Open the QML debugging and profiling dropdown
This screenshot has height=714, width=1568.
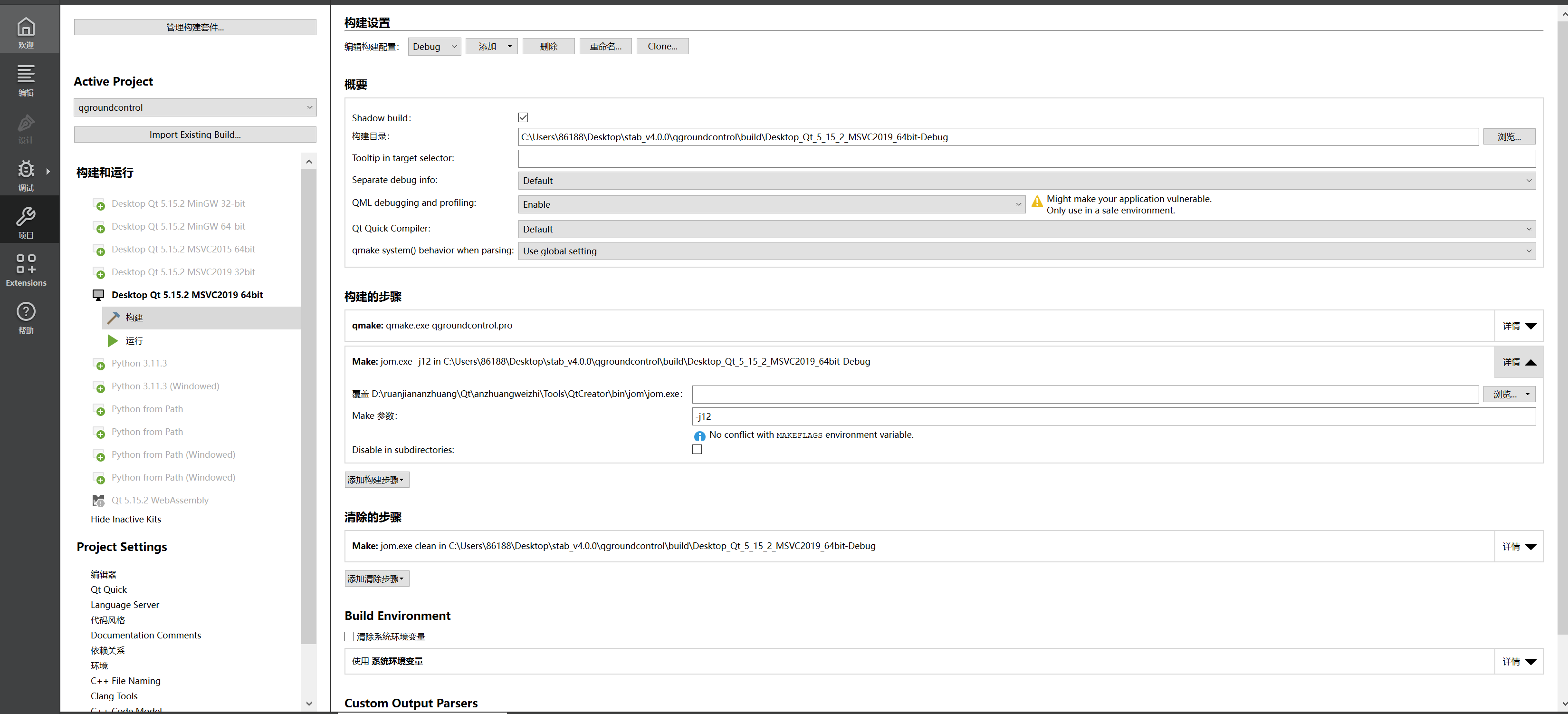click(771, 205)
